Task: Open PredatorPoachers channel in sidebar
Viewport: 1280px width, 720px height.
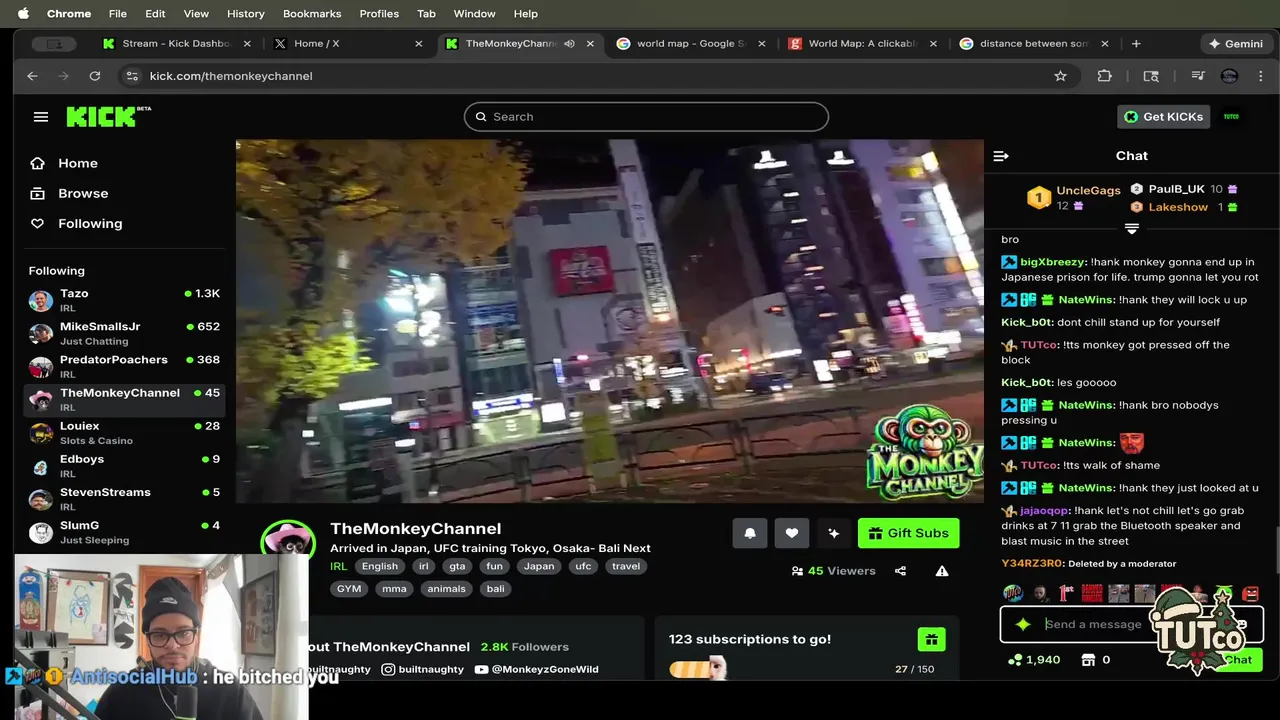Action: [x=125, y=366]
